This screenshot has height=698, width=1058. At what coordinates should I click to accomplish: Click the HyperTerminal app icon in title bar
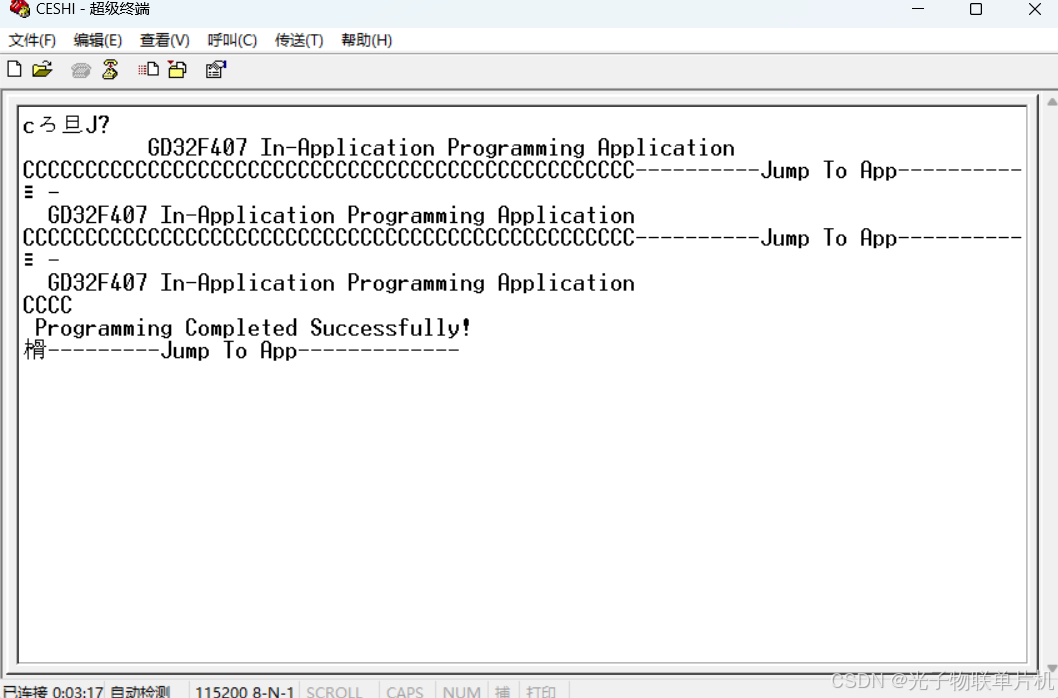point(20,9)
